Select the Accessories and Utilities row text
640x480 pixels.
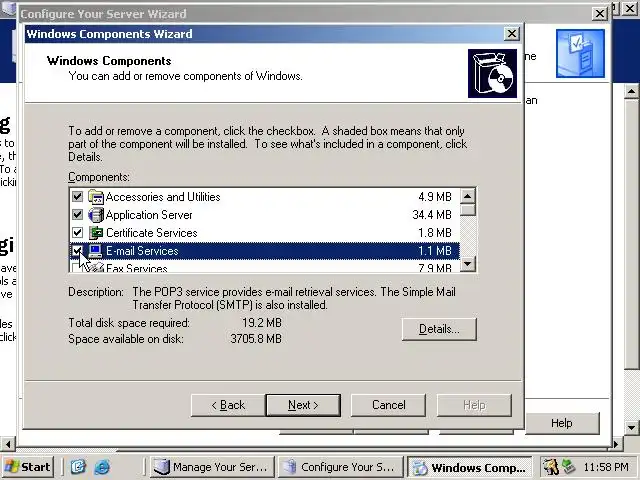[x=163, y=197]
